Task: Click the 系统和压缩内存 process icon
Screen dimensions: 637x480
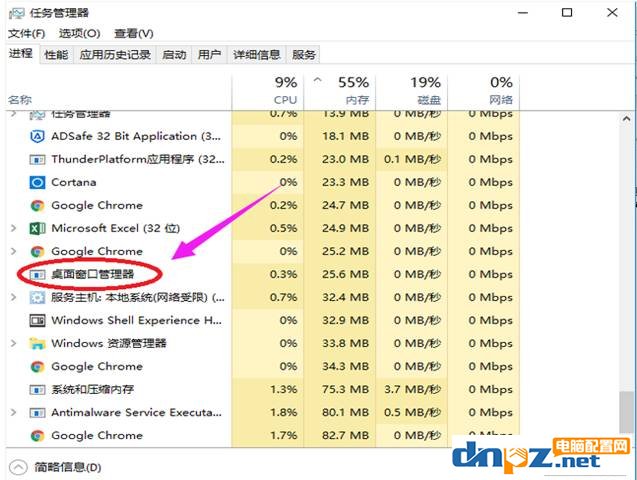Action: [x=37, y=390]
